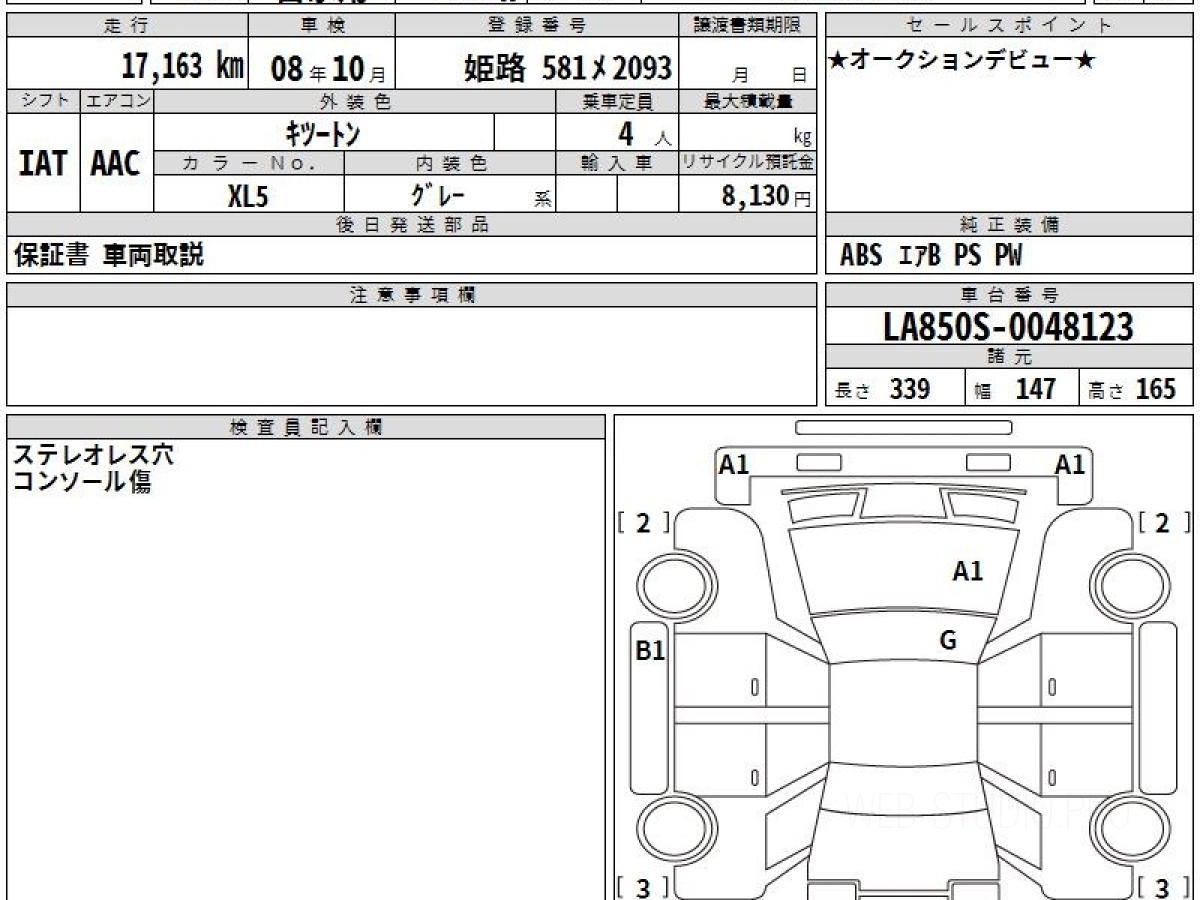Click the 注意事項欄 header
The width and height of the screenshot is (1200, 900).
412,295
